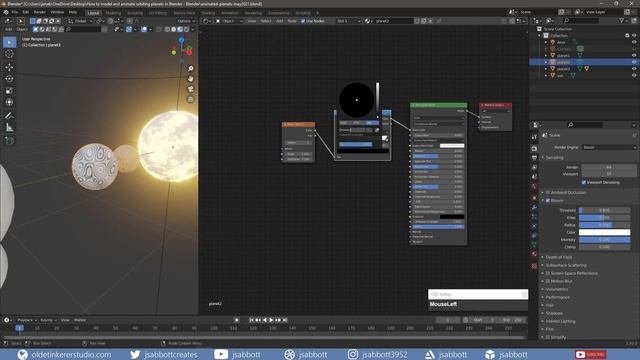The image size is (640, 360).
Task: Open the Render Engine dropdown
Action: coord(609,147)
